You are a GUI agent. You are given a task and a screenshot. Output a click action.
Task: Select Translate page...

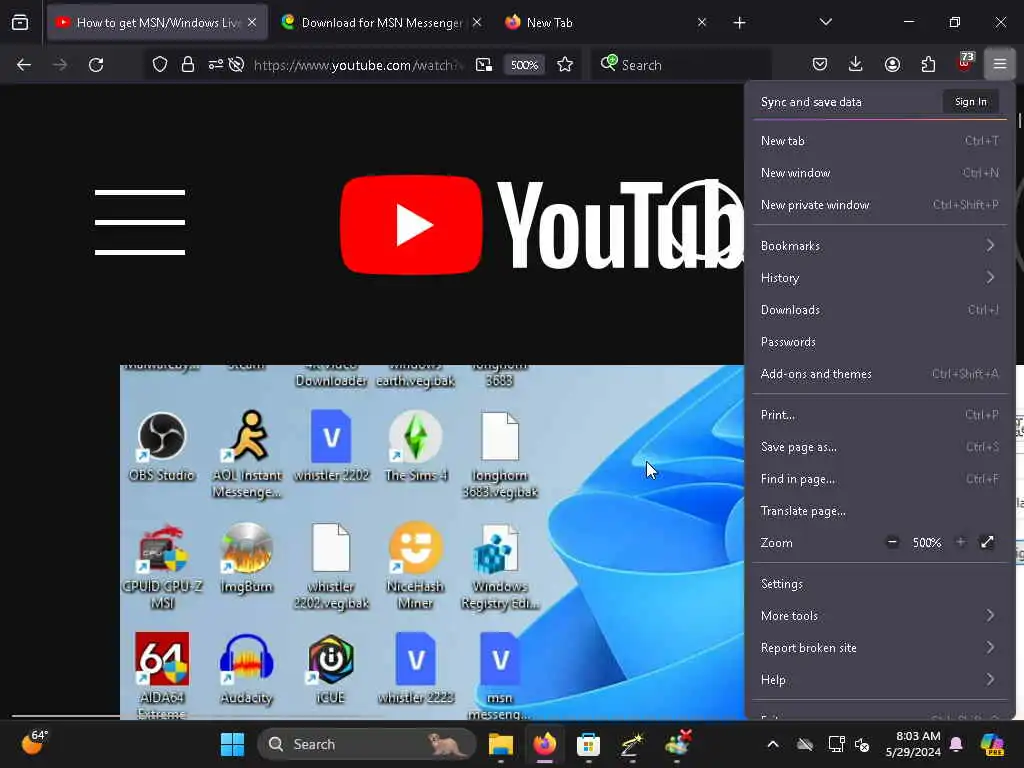click(x=880, y=511)
